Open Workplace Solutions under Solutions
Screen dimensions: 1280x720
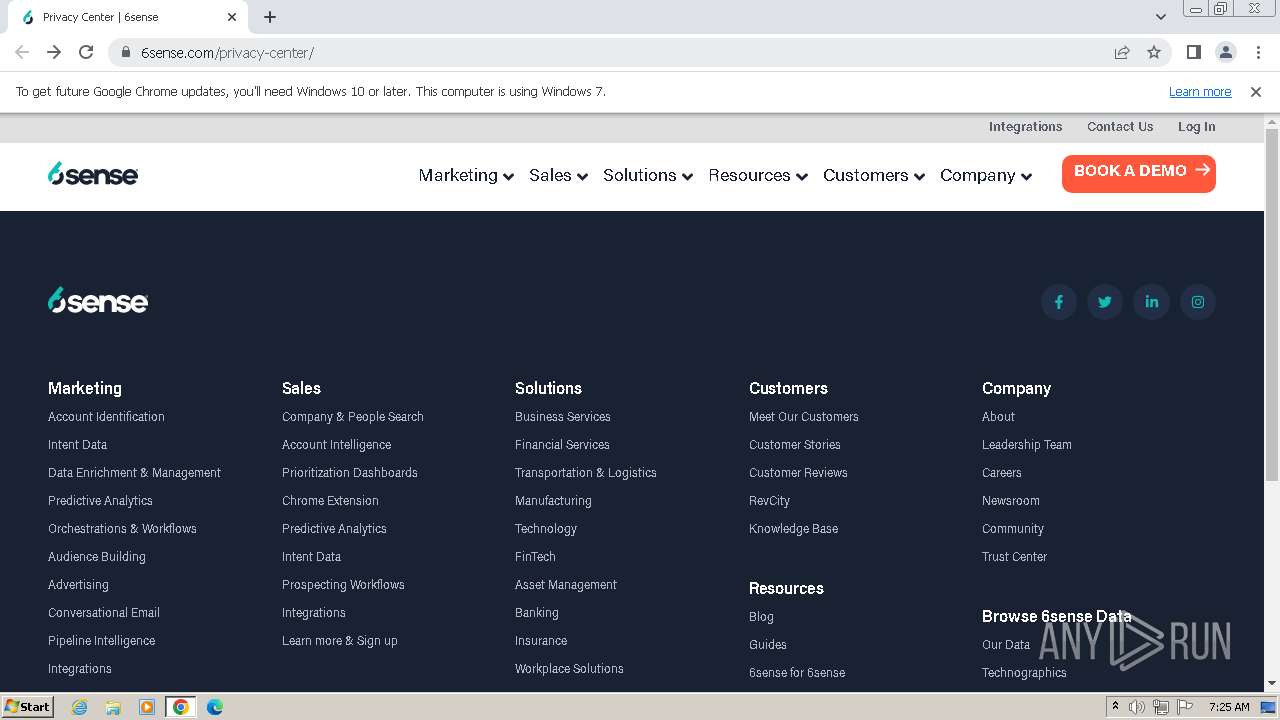point(569,669)
